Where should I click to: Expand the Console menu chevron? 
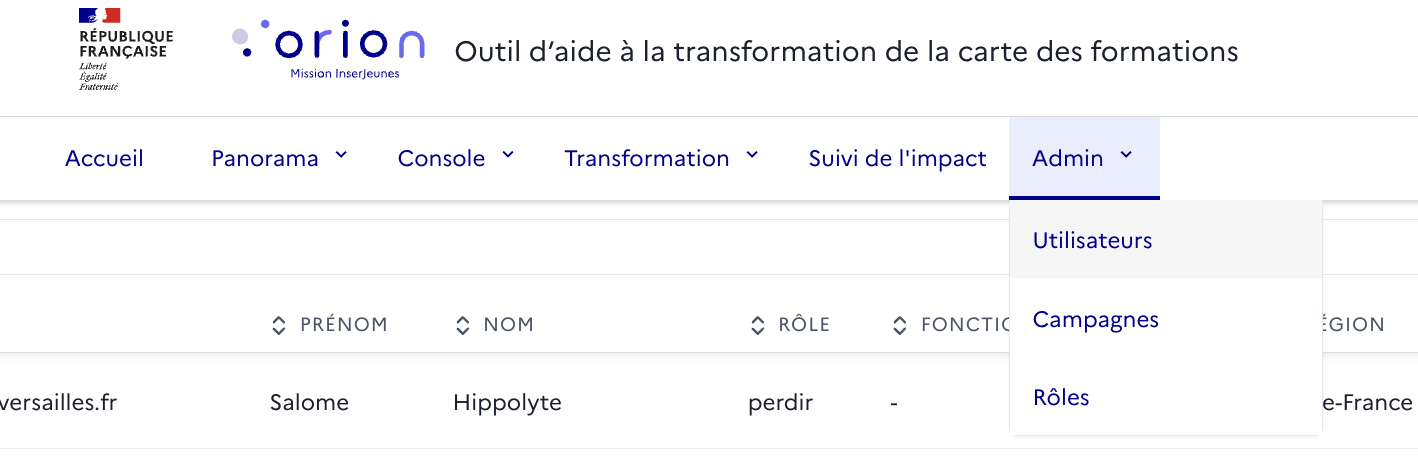pyautogui.click(x=508, y=155)
